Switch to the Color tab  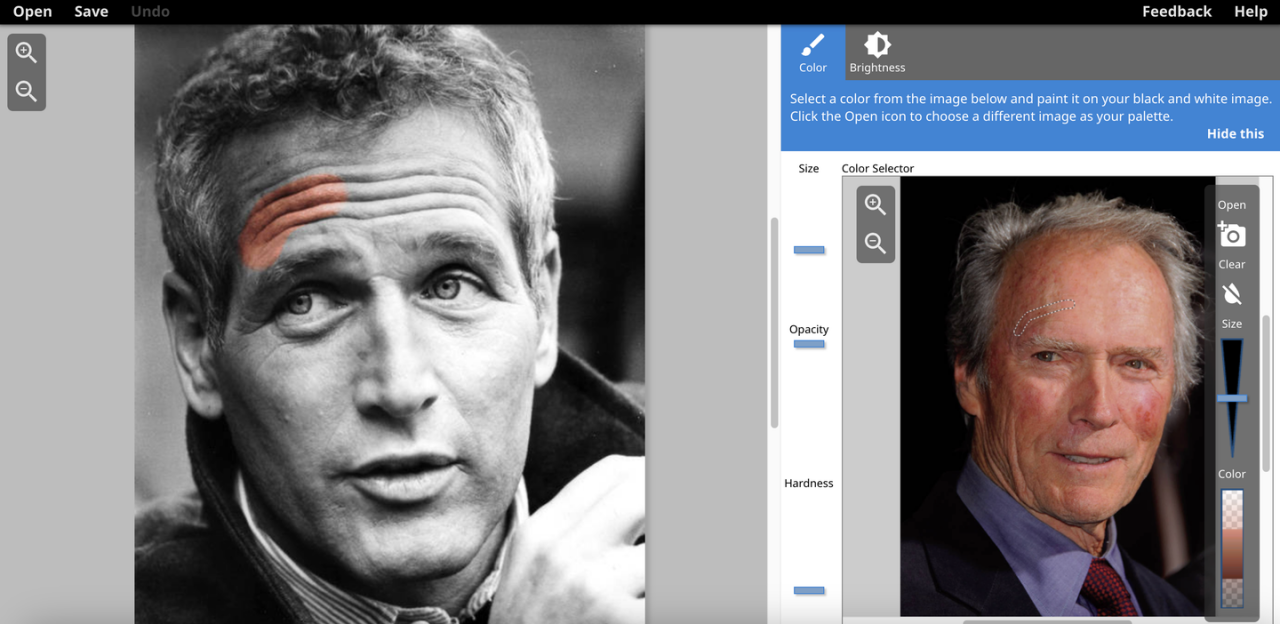(x=813, y=53)
